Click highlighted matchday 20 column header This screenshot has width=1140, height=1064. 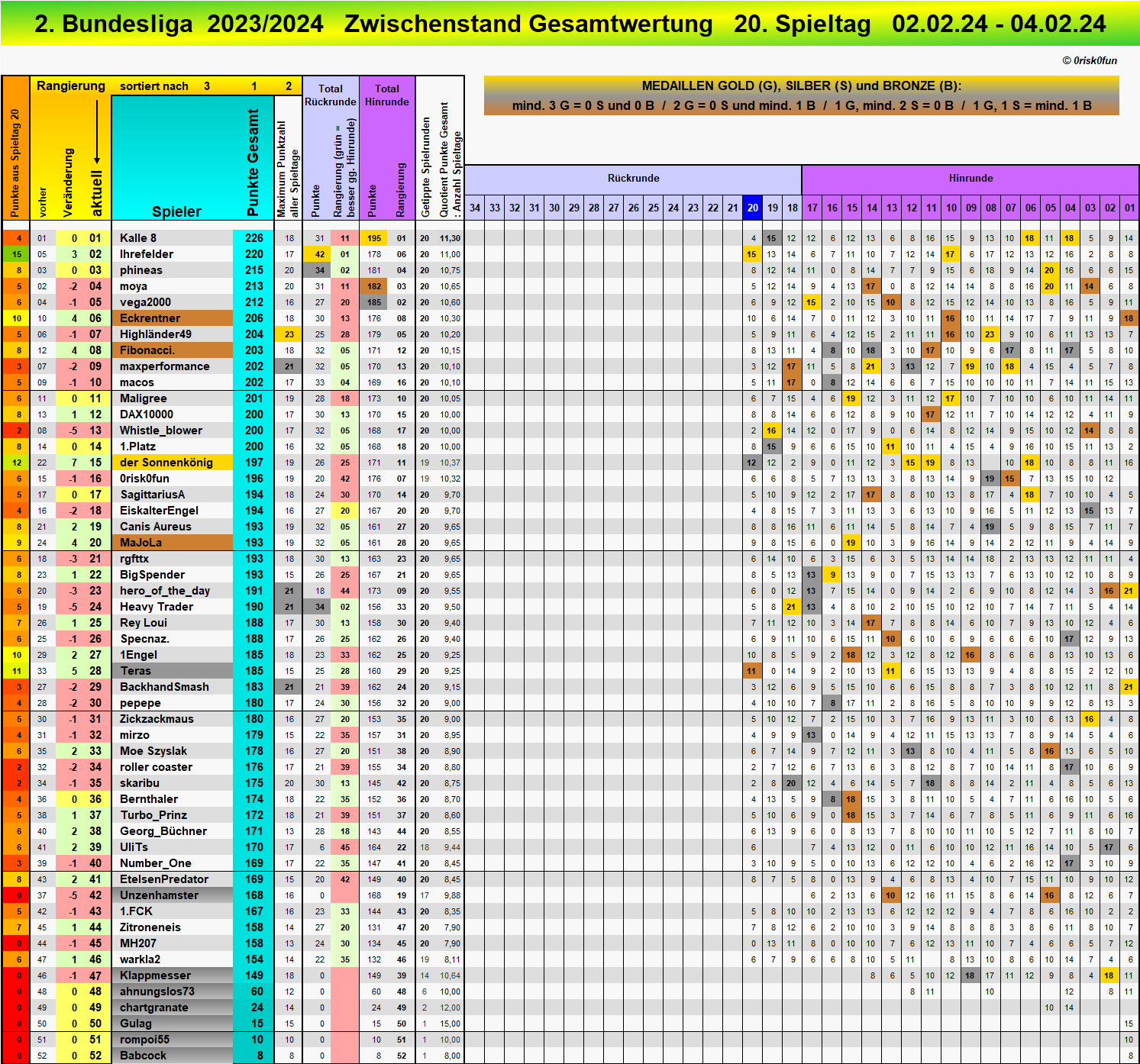tap(753, 208)
